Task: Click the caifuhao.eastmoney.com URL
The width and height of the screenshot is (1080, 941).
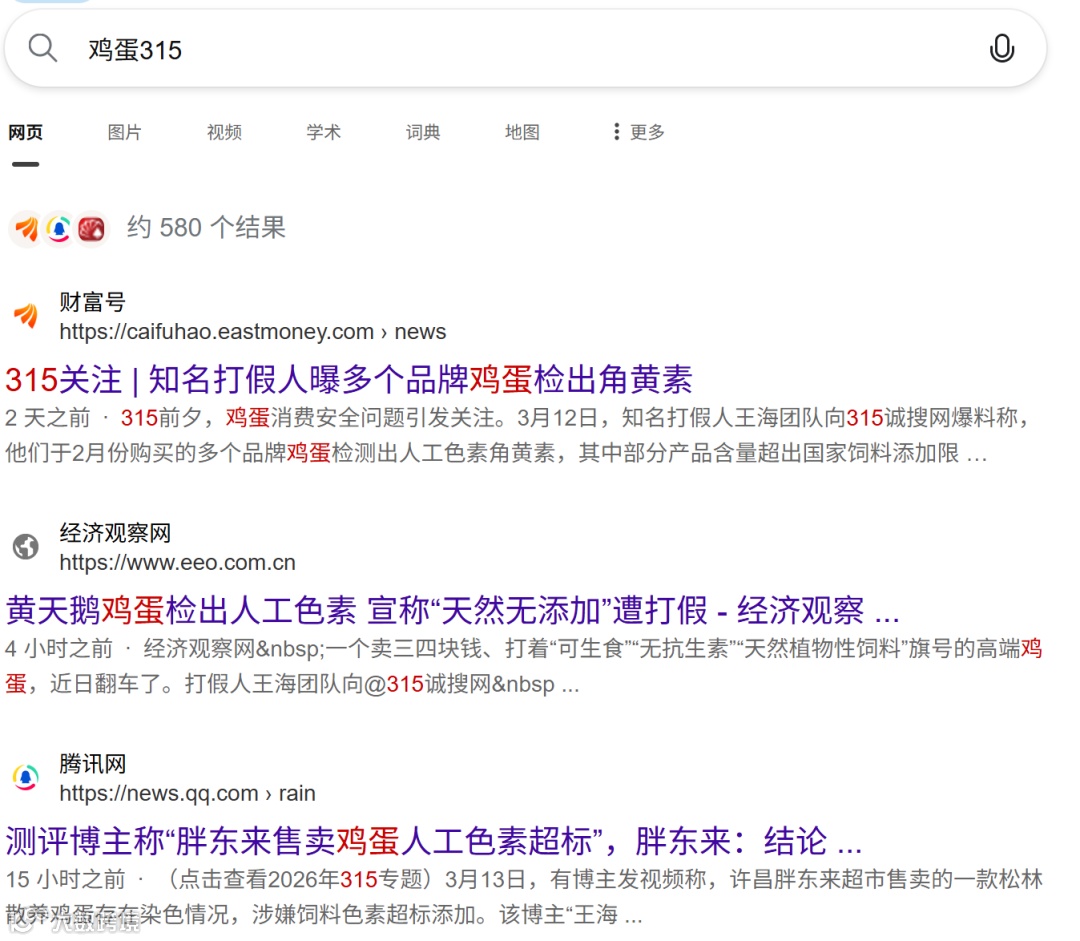Action: (253, 332)
